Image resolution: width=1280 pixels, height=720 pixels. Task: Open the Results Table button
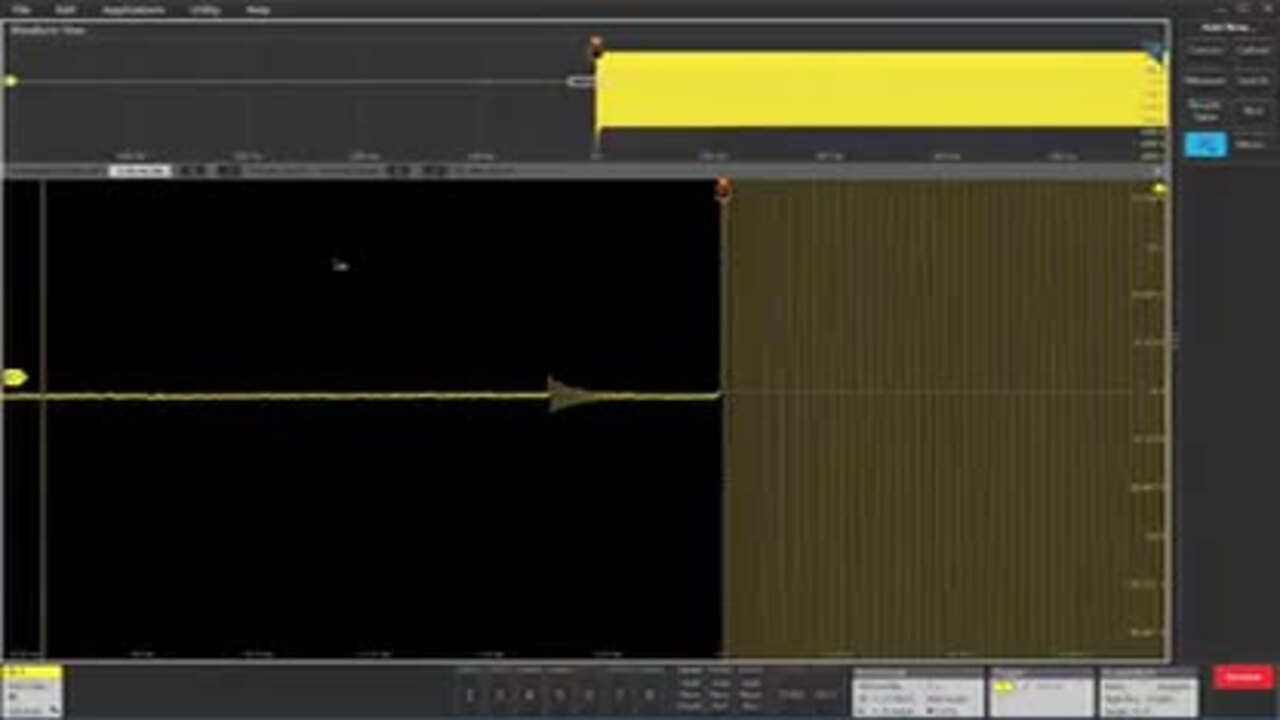tap(1205, 111)
